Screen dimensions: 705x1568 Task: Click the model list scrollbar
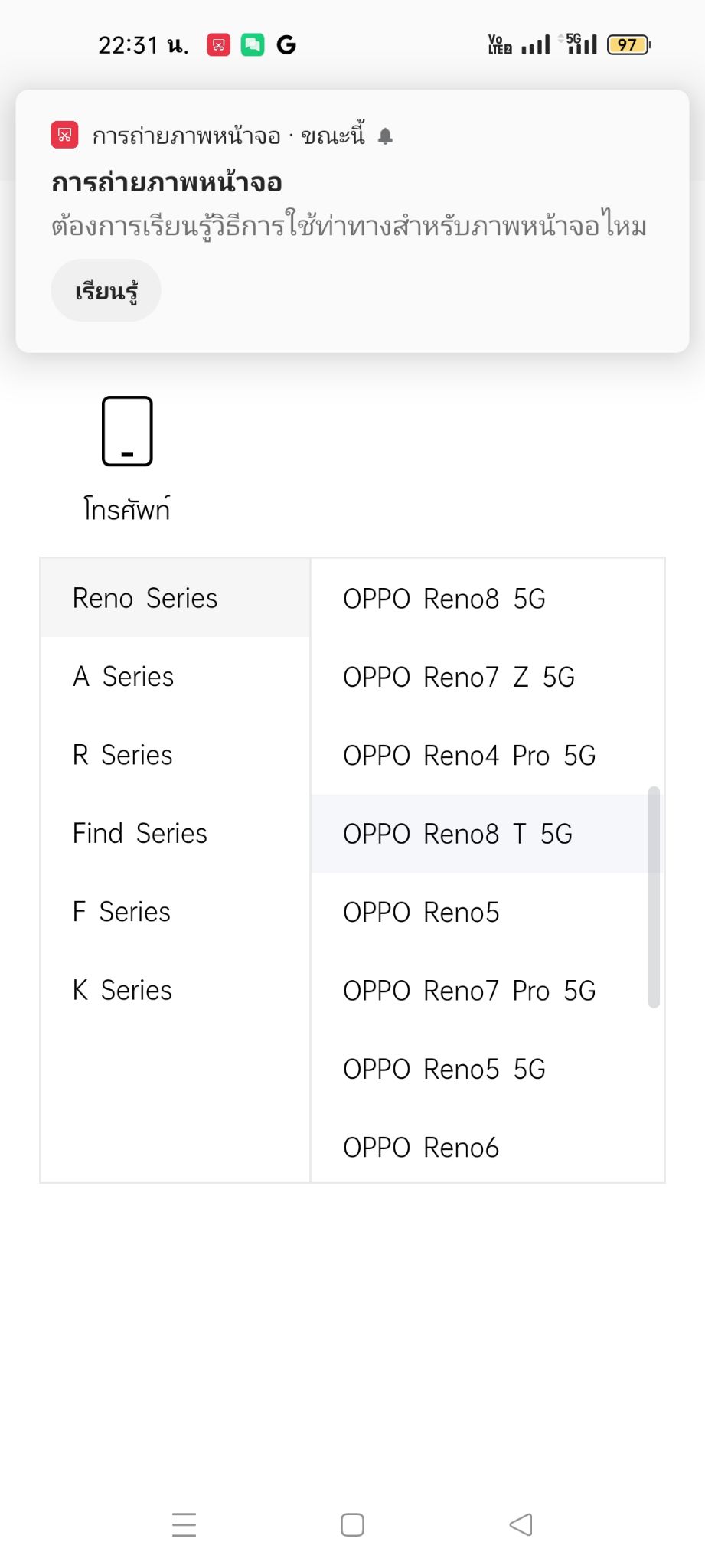[x=654, y=897]
